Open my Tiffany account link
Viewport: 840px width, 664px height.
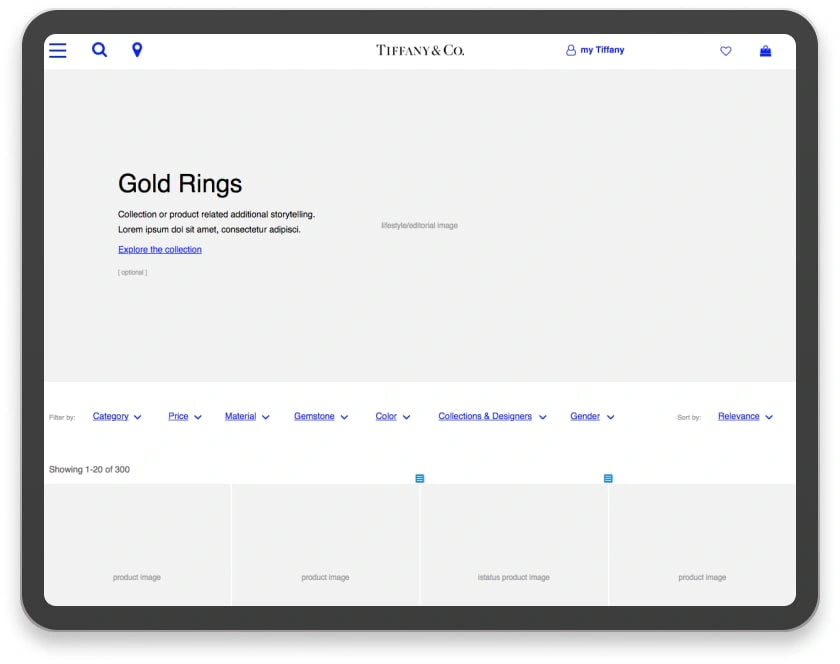(595, 50)
